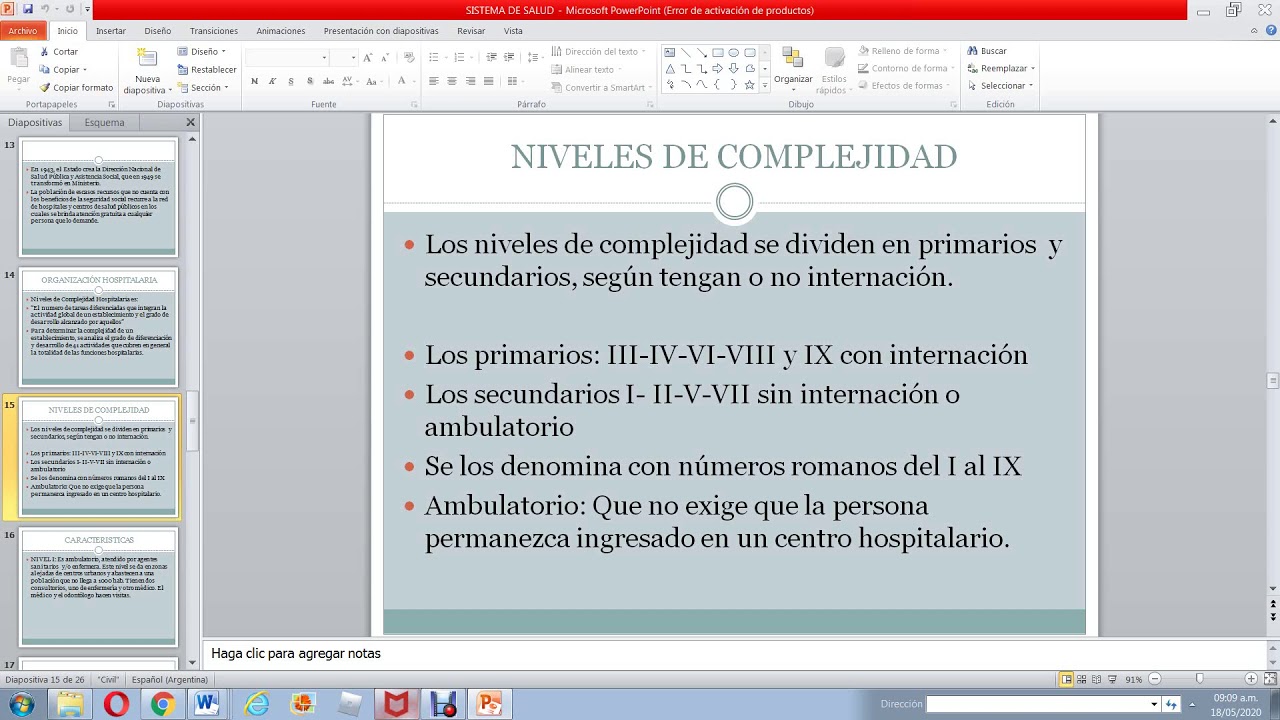
Task: Zoom out with the minus button
Action: (1155, 680)
